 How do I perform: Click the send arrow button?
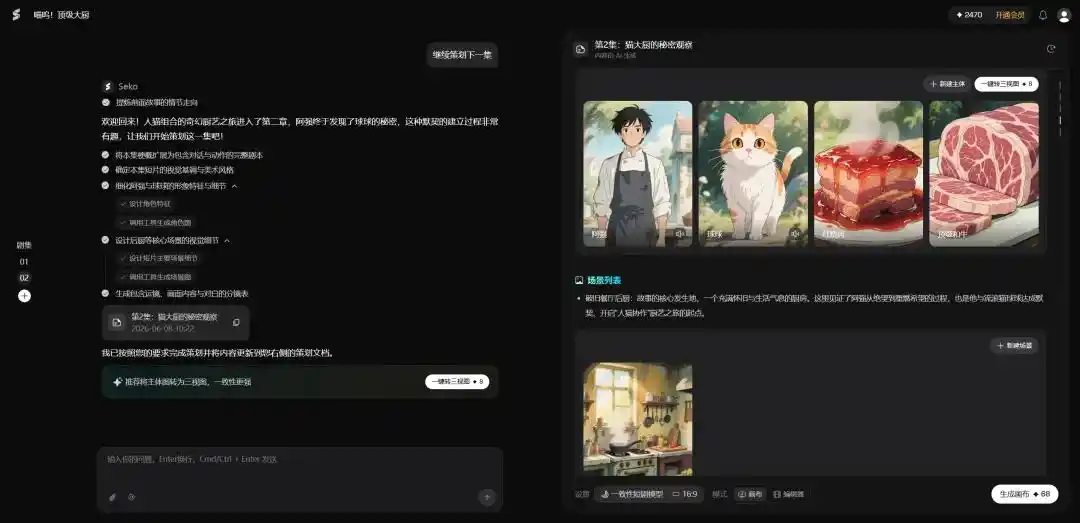(x=487, y=497)
